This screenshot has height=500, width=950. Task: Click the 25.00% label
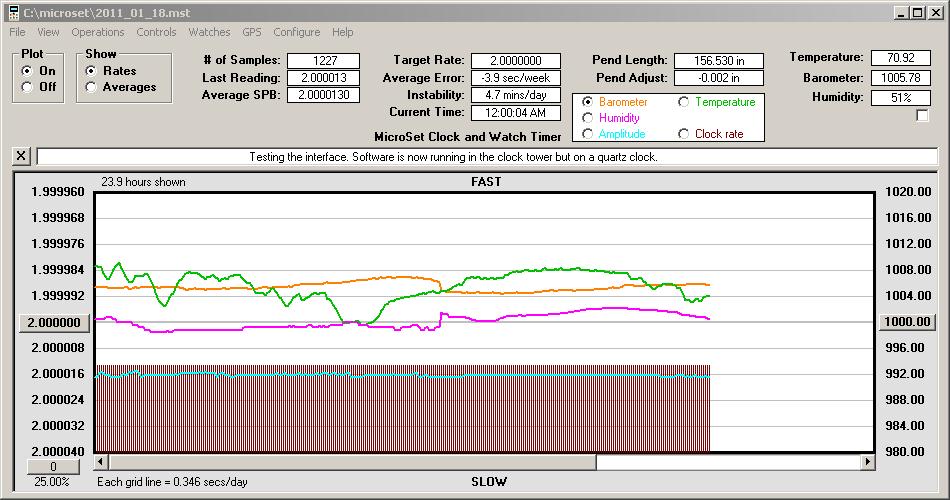click(52, 482)
